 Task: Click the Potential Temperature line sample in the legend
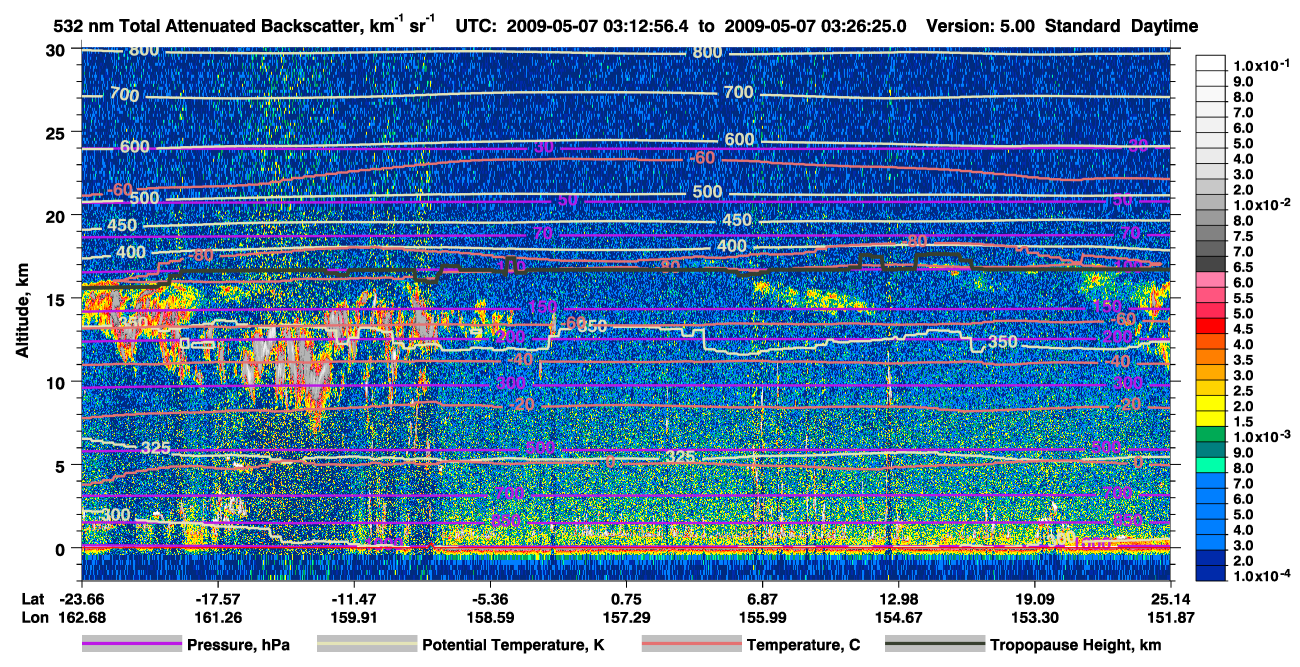367,645
